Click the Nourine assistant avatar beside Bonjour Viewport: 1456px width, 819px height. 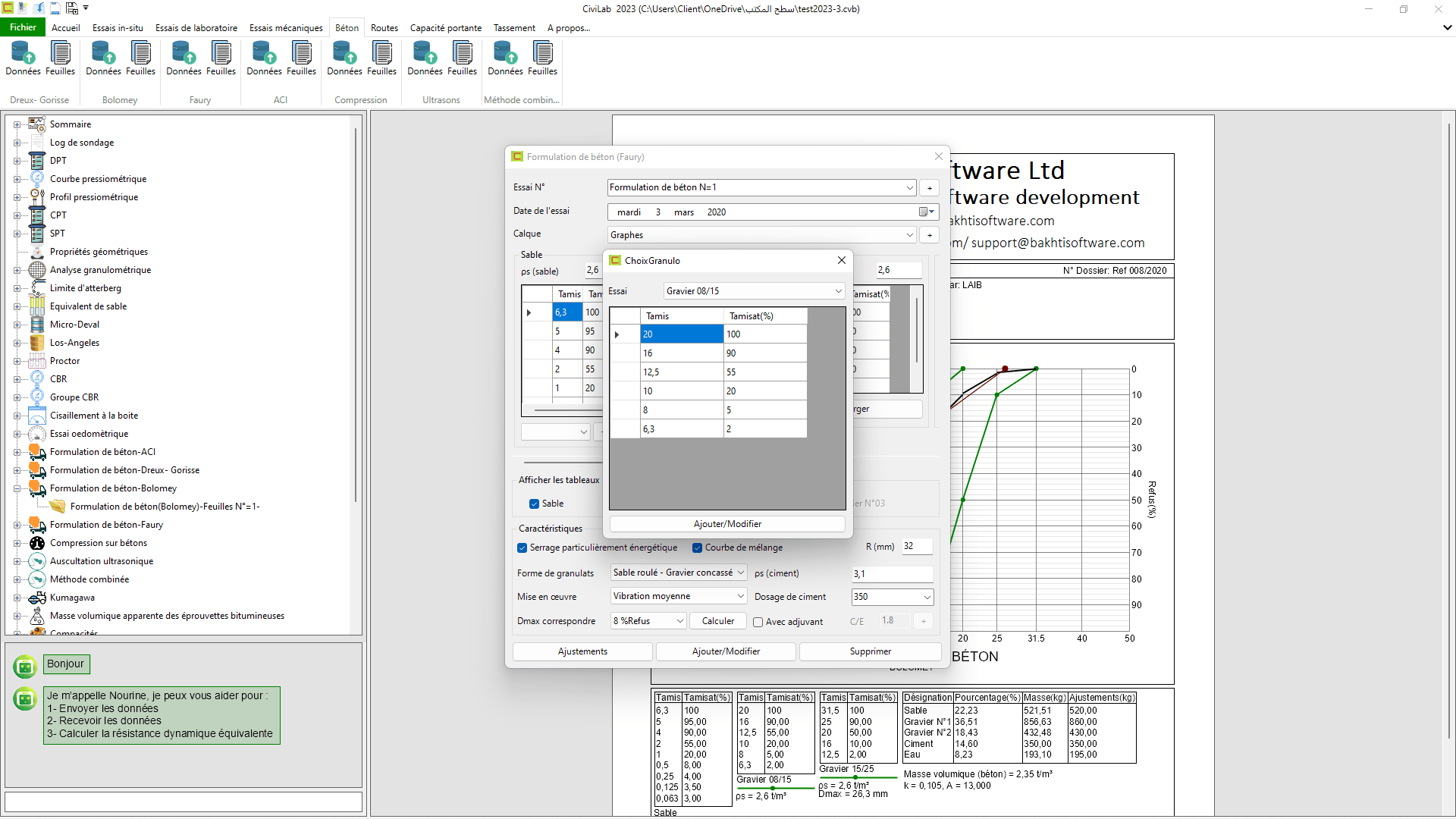25,666
